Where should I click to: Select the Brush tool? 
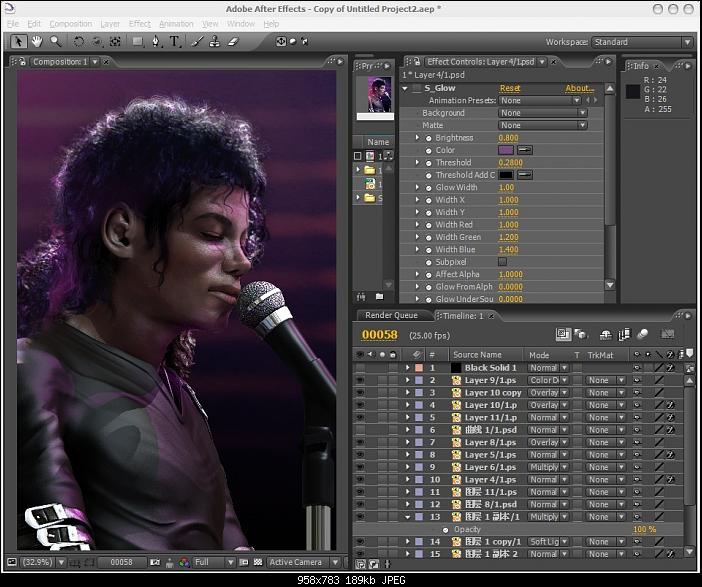tap(197, 42)
